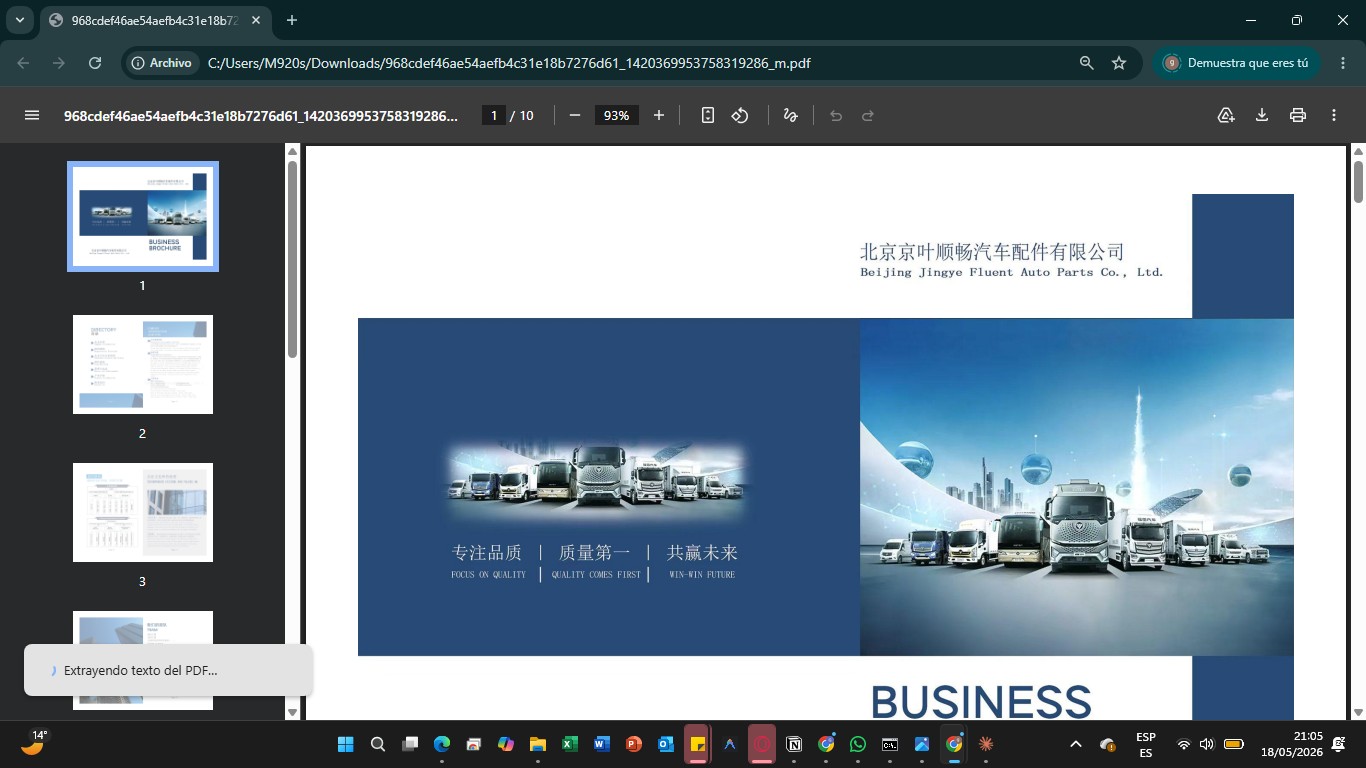Click the redo arrow in toolbar

(868, 115)
